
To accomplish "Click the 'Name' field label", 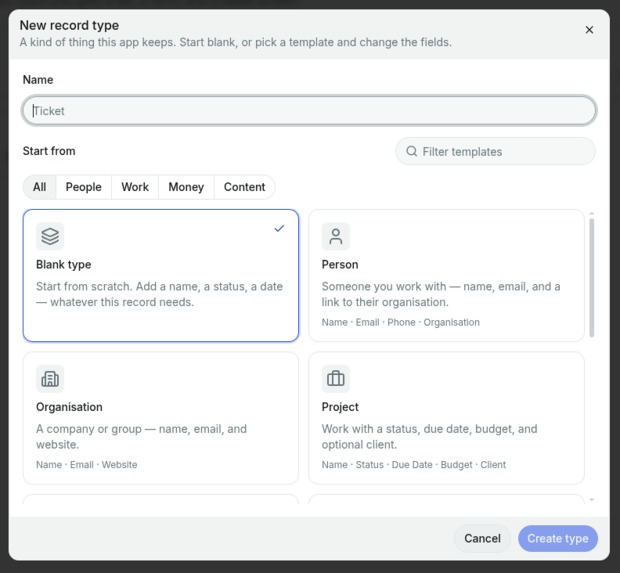I will click(x=38, y=80).
